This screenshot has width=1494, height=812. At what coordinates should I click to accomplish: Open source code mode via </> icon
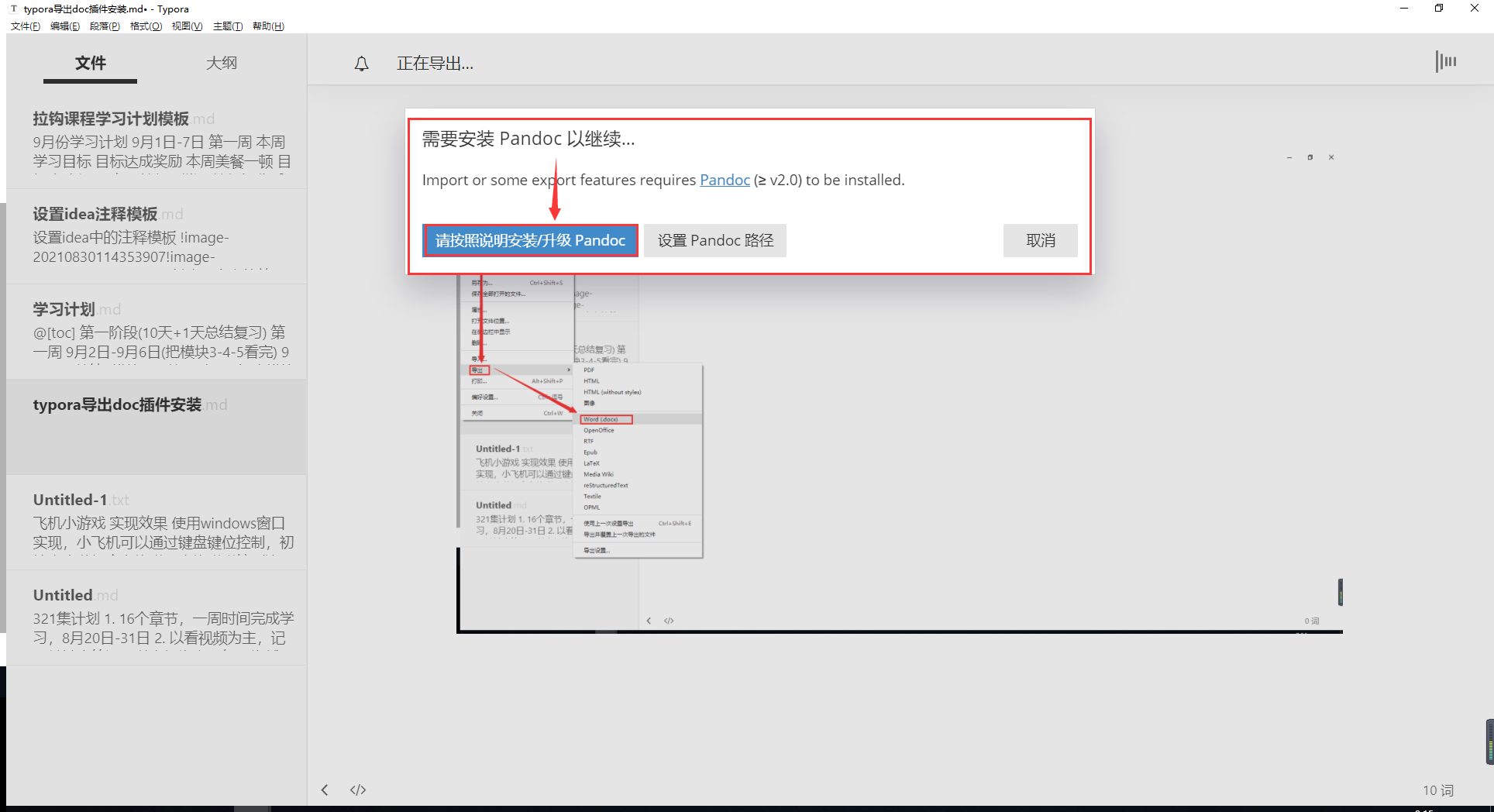click(357, 790)
